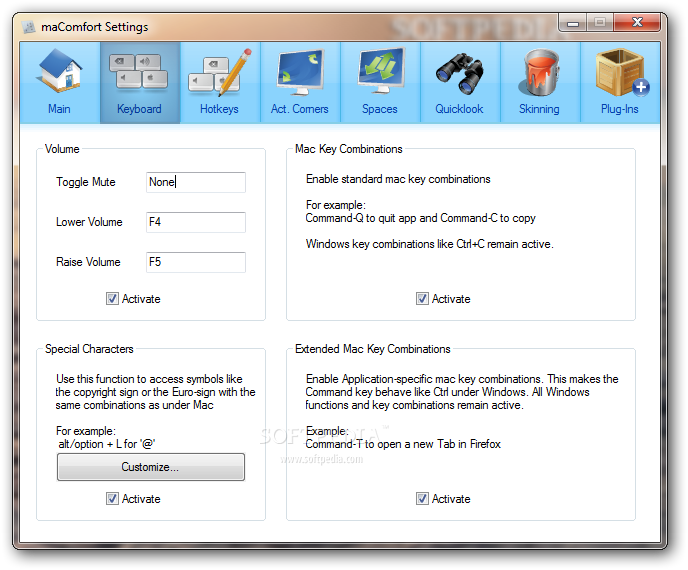Toggle Mac Key Combinations Activate checkbox

[422, 299]
